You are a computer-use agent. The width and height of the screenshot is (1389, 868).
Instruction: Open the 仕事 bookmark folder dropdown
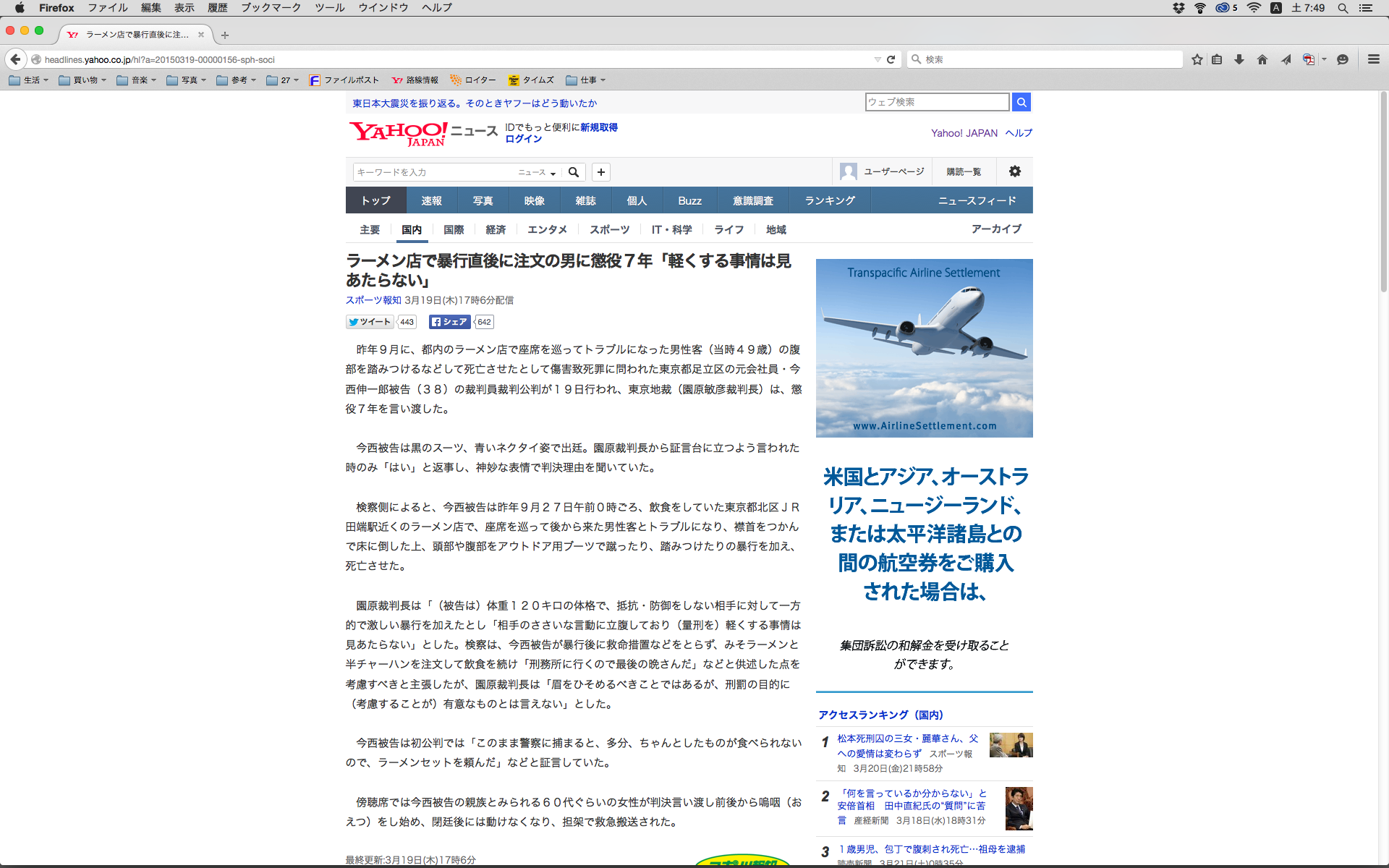586,80
